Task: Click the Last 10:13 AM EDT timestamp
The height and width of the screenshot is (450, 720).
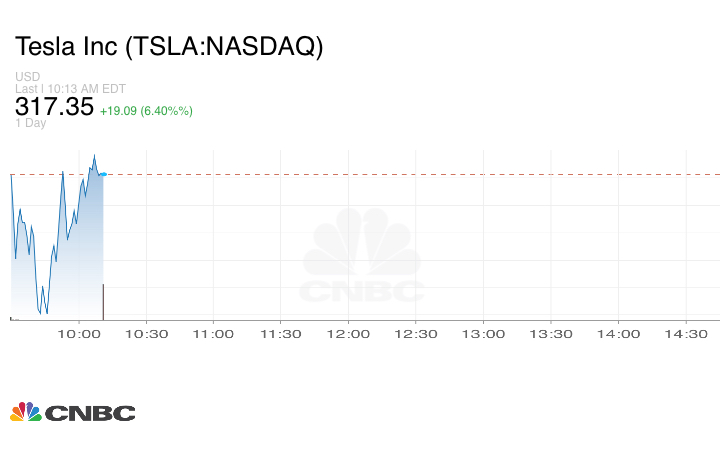Action: 70,89
